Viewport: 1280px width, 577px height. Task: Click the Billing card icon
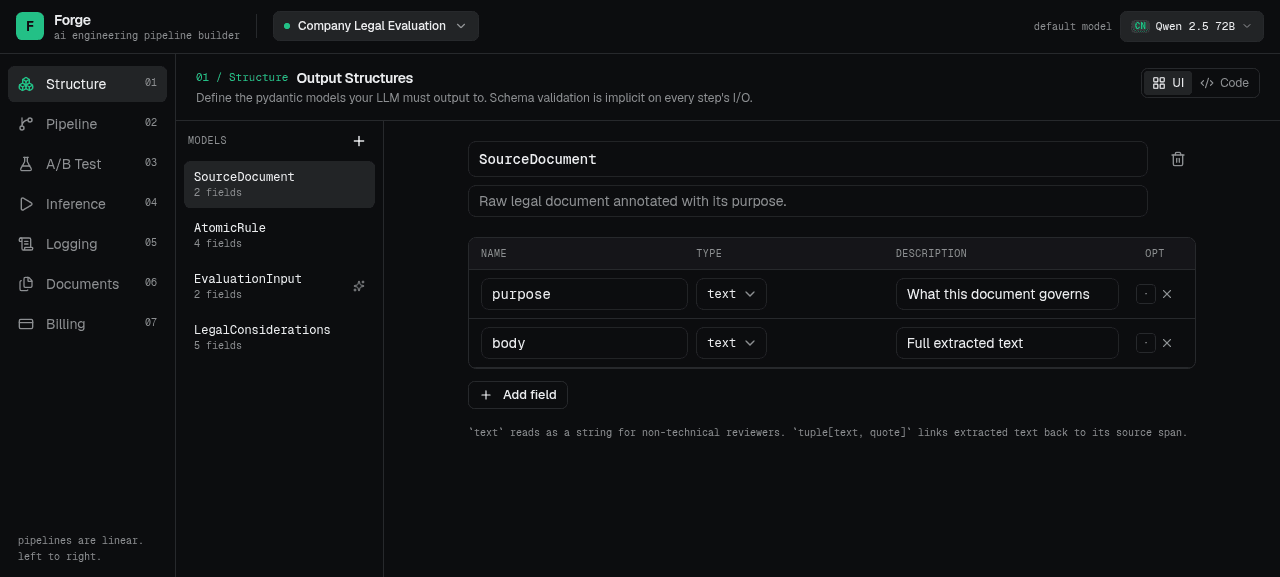tap(26, 324)
